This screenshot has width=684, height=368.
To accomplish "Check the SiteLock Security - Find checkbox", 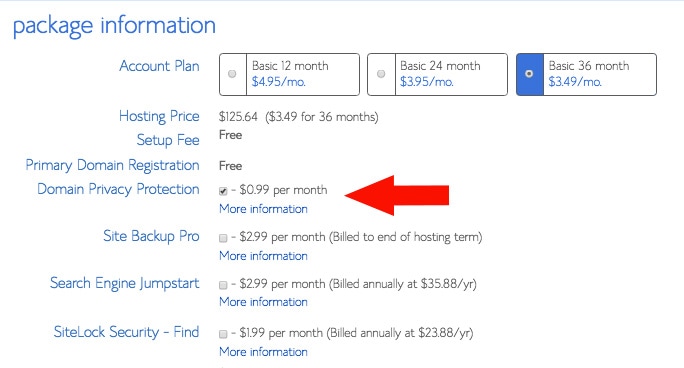I will tap(223, 334).
